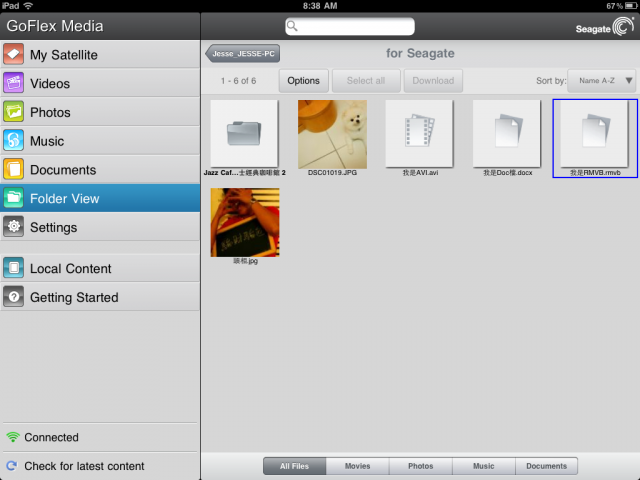Tap the Videos clapperboard icon

pyautogui.click(x=13, y=83)
